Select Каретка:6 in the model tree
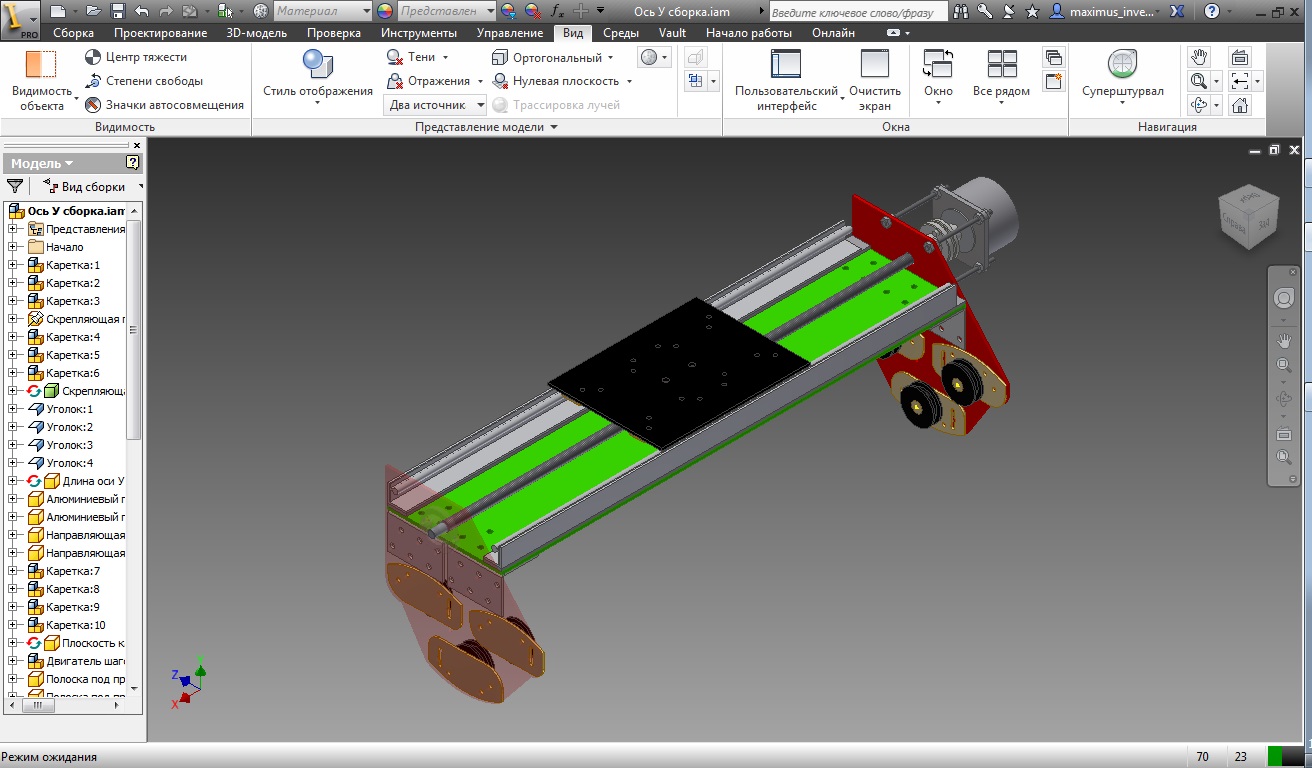The width and height of the screenshot is (1312, 768). pyautogui.click(x=73, y=373)
